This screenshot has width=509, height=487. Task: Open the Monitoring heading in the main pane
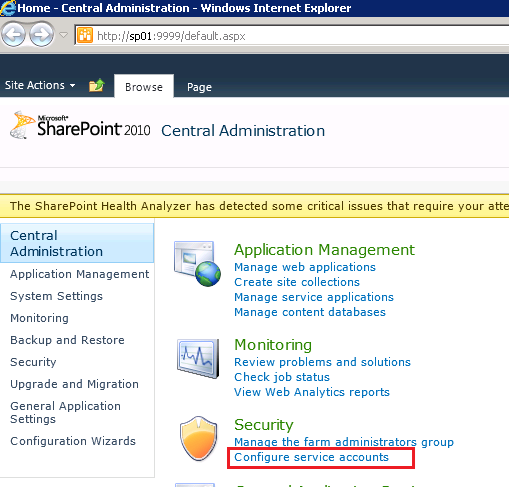(273, 345)
